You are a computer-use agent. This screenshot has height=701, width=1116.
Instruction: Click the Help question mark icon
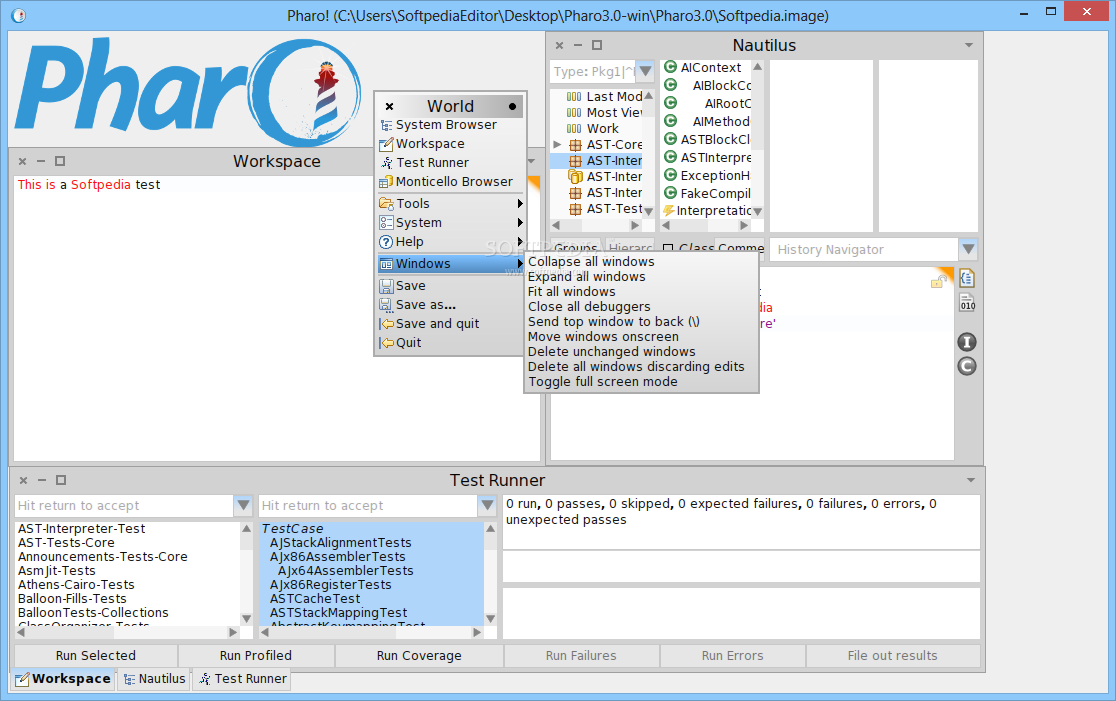pos(386,242)
